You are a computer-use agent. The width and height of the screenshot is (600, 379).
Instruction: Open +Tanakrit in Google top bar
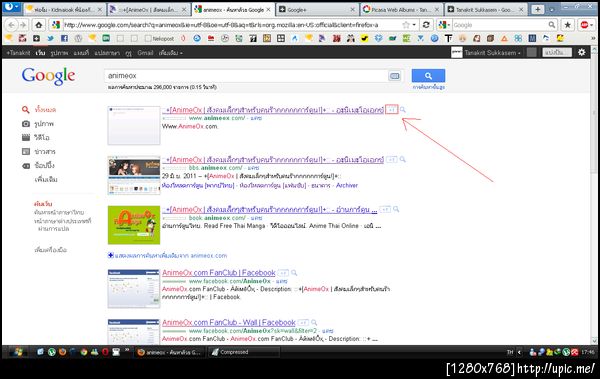(x=18, y=53)
